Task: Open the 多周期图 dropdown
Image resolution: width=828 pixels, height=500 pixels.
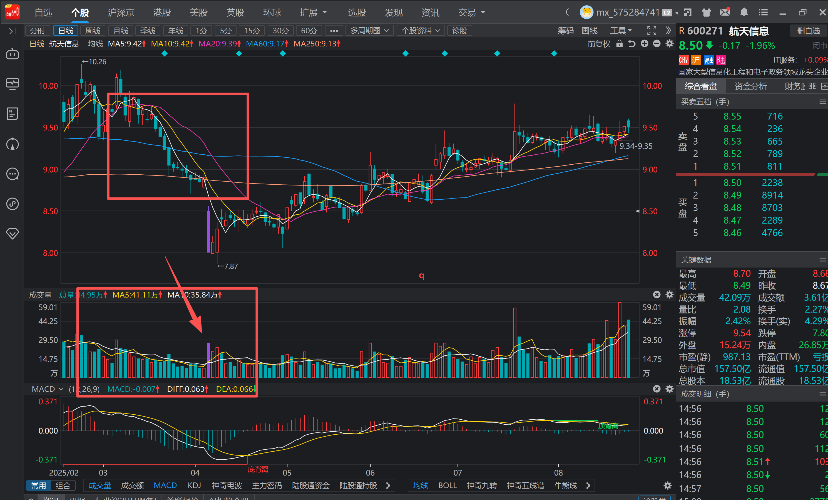Action: coord(369,31)
